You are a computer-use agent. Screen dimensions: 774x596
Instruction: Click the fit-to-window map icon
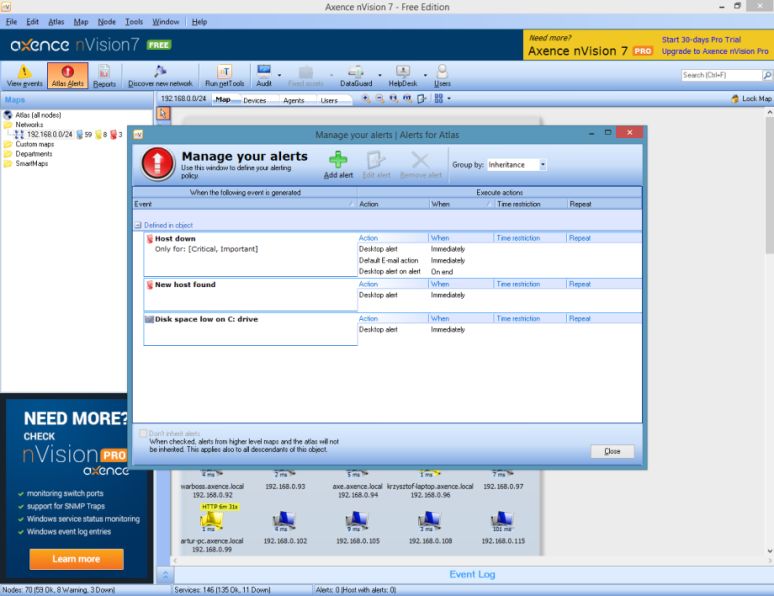coord(407,99)
